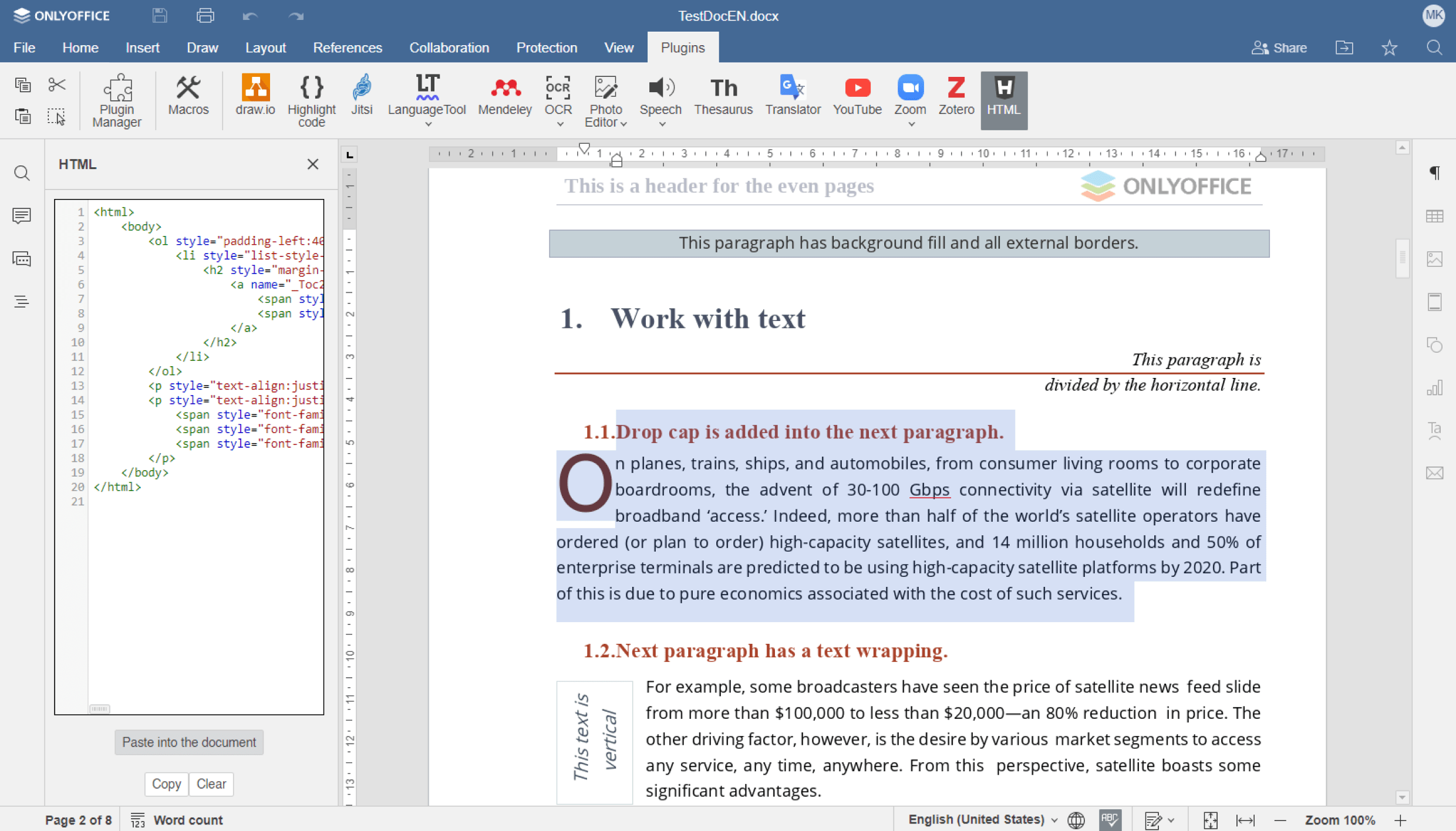Expand the LanguageTool dropdown arrow
Viewport: 1456px width, 831px height.
427,124
